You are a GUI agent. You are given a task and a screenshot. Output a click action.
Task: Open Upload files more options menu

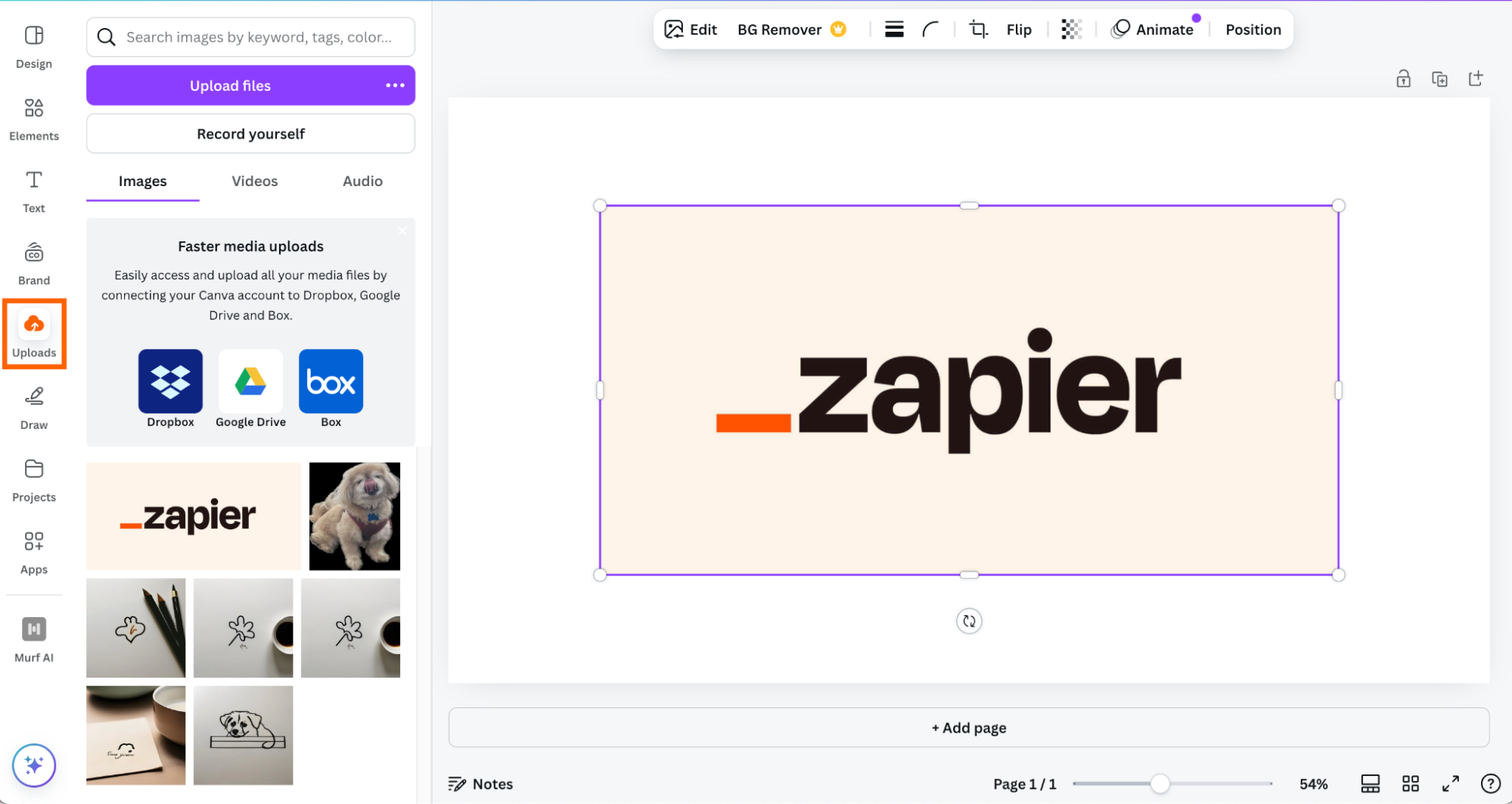coord(395,85)
